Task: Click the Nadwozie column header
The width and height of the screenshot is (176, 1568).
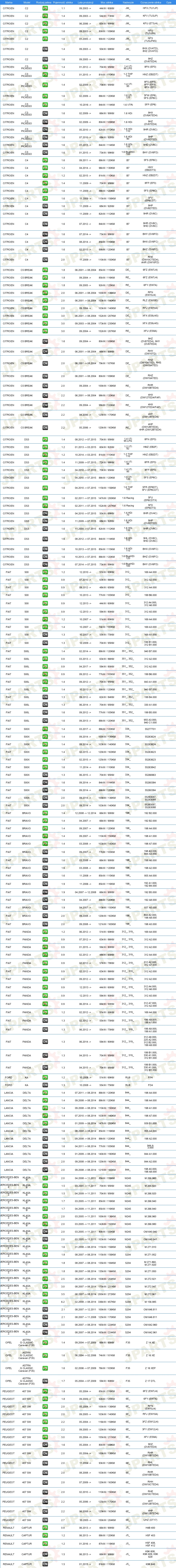Action: click(x=128, y=2)
